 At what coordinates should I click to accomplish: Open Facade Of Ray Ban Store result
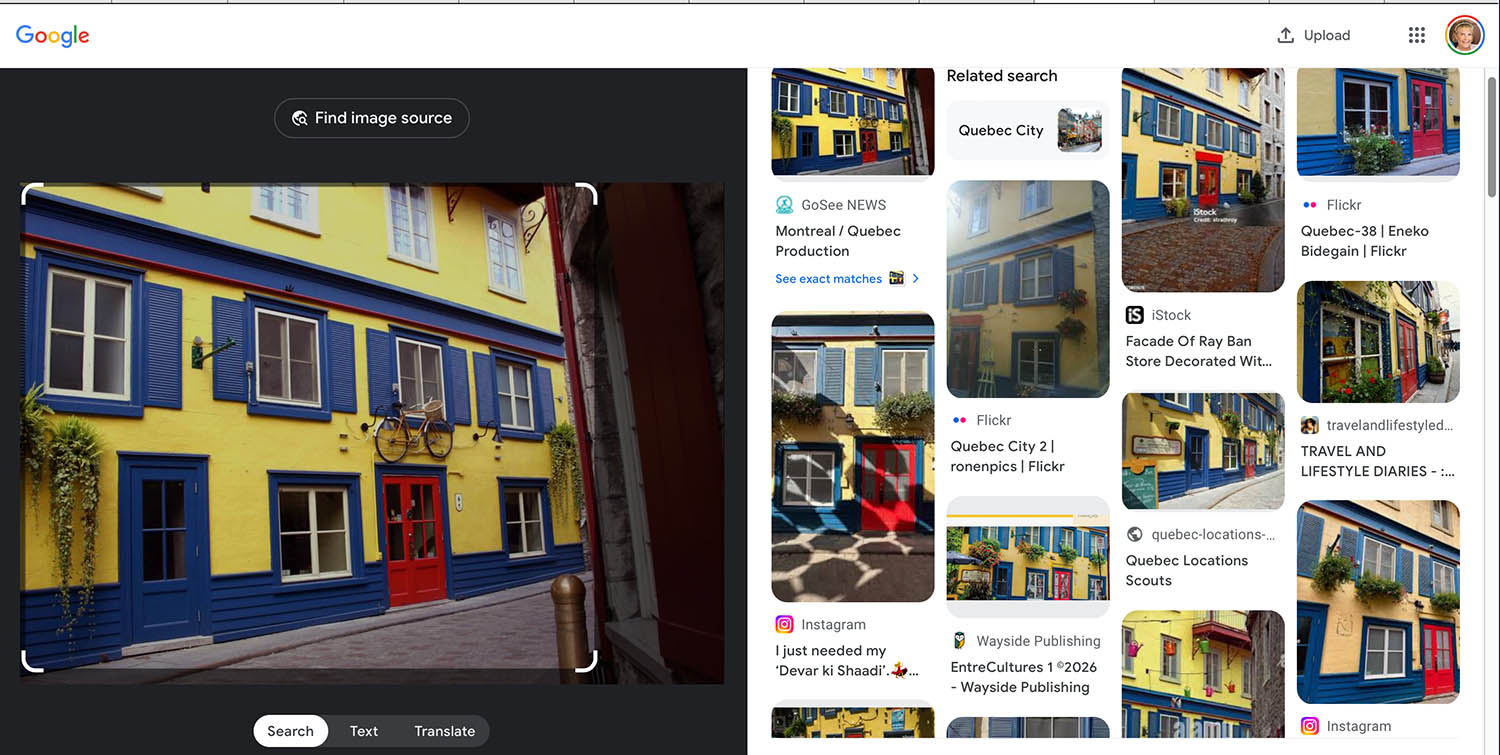1198,351
